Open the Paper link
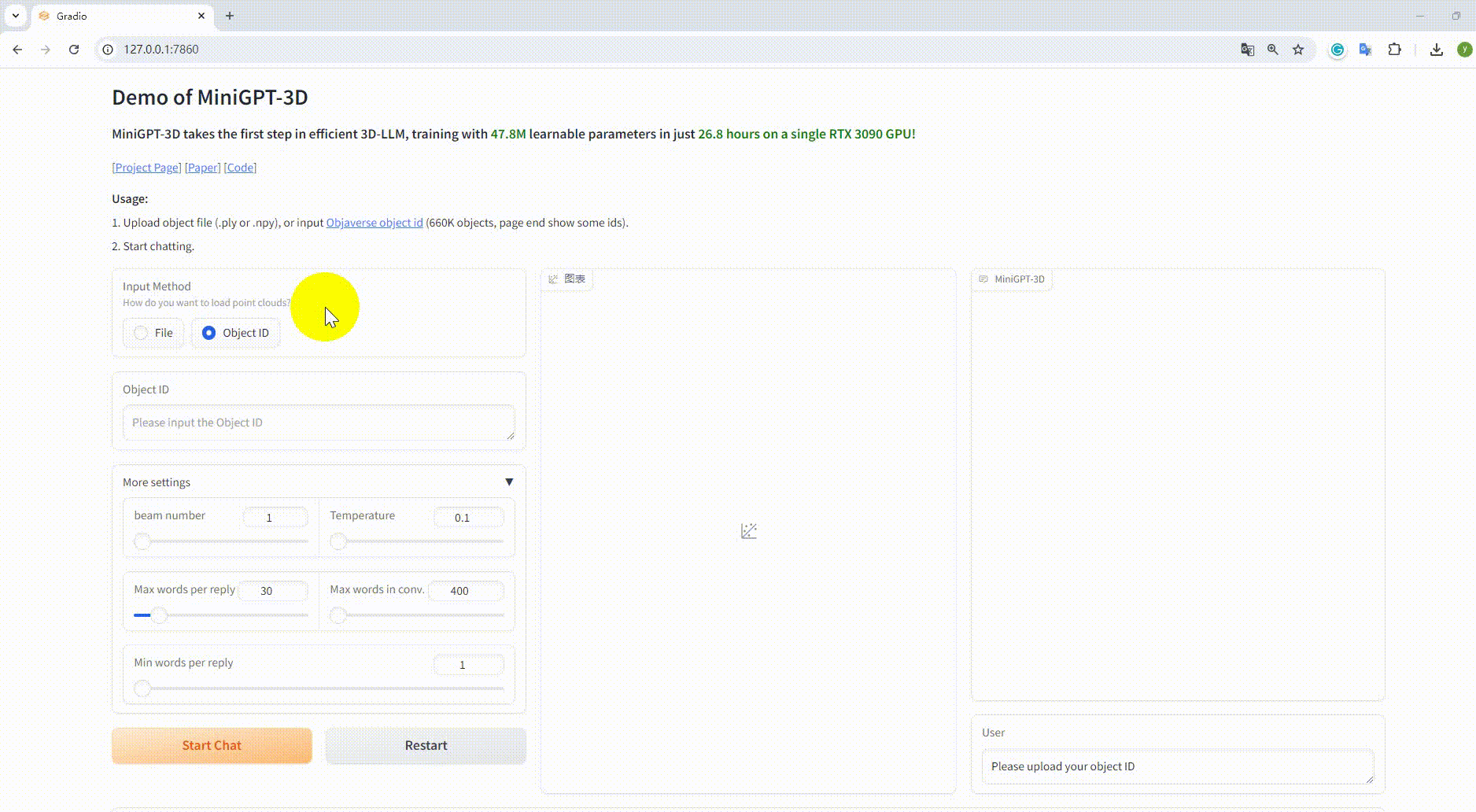 pyautogui.click(x=202, y=168)
